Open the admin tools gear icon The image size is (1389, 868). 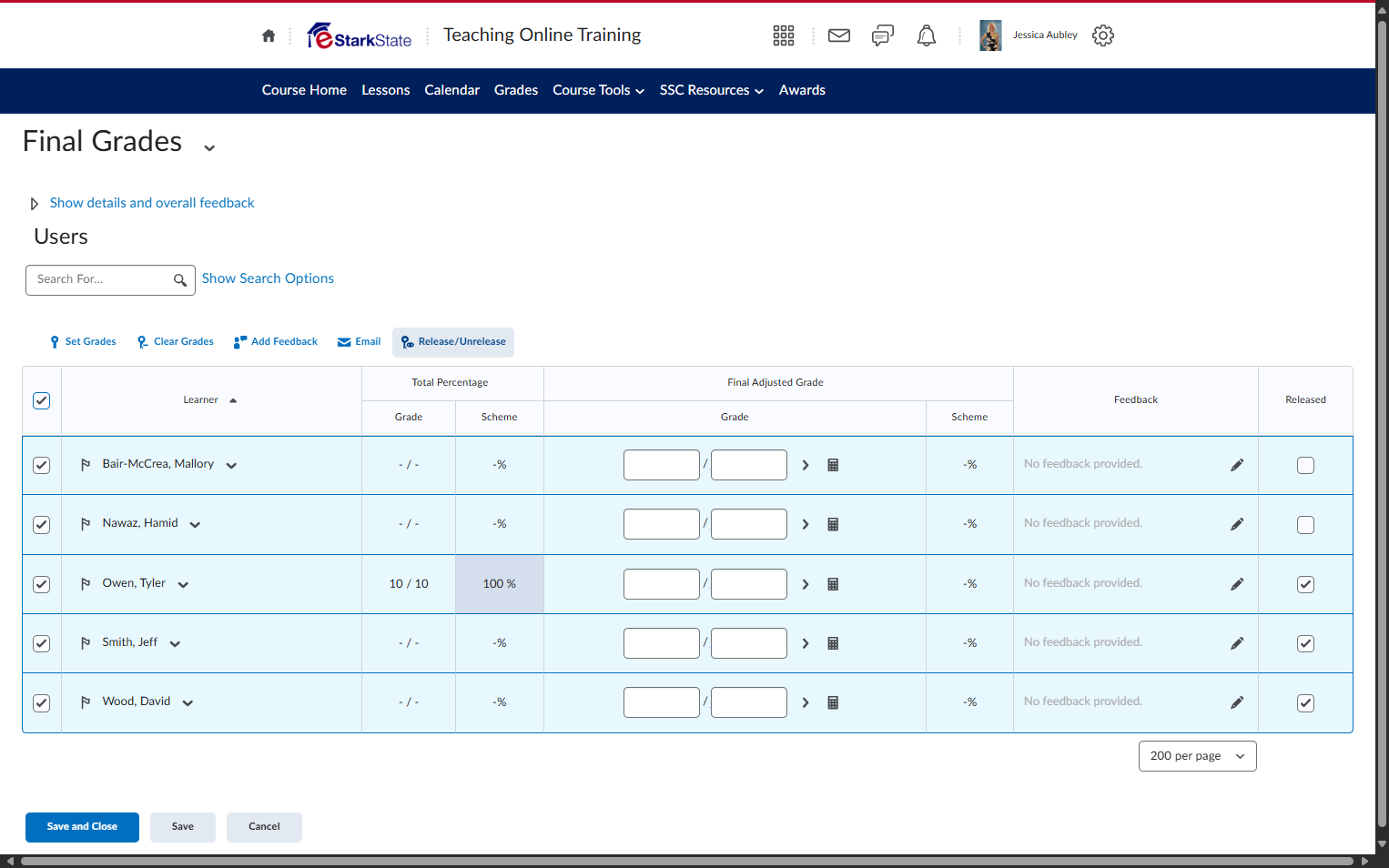click(1103, 35)
